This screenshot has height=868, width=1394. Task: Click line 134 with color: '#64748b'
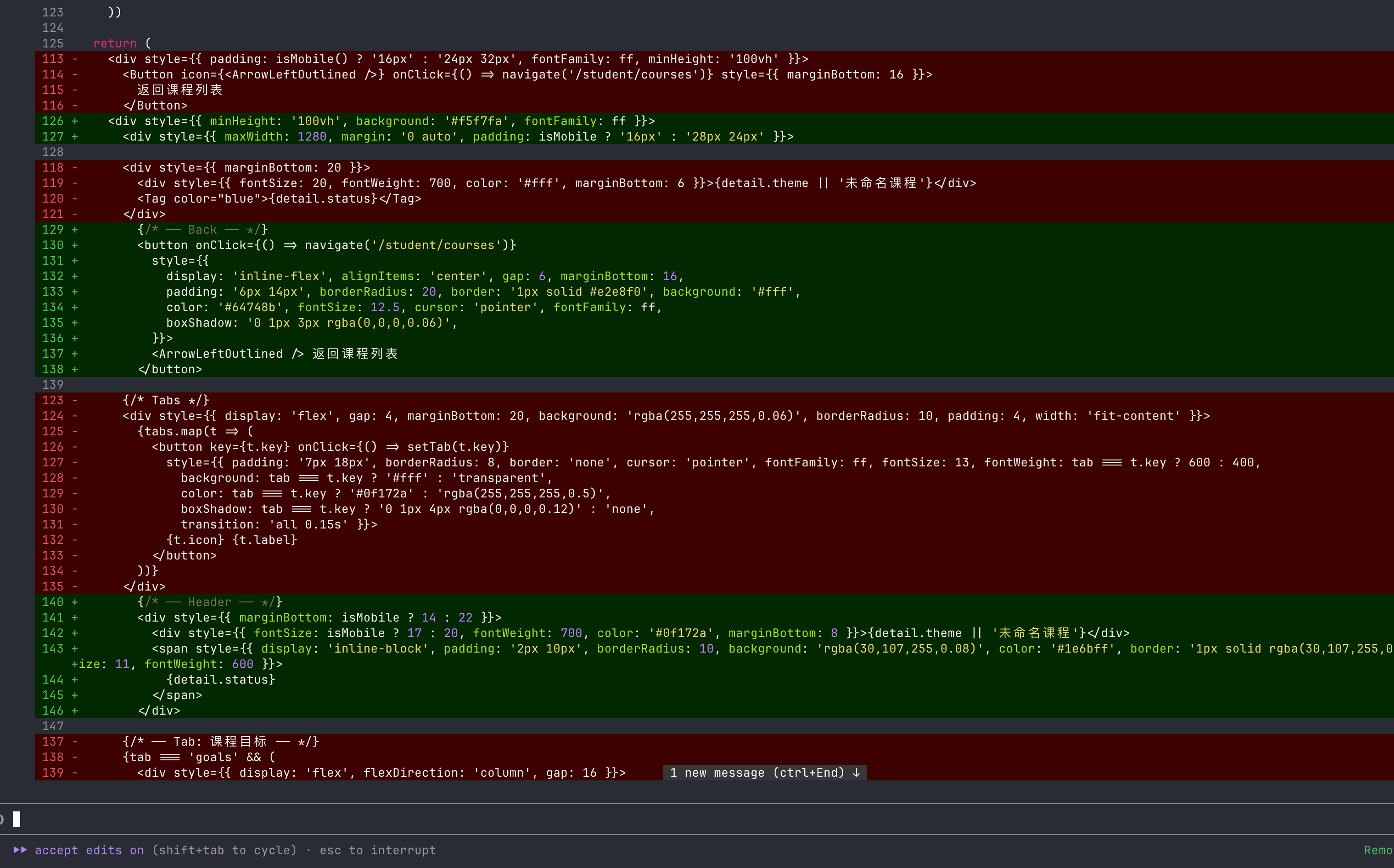coord(714,307)
